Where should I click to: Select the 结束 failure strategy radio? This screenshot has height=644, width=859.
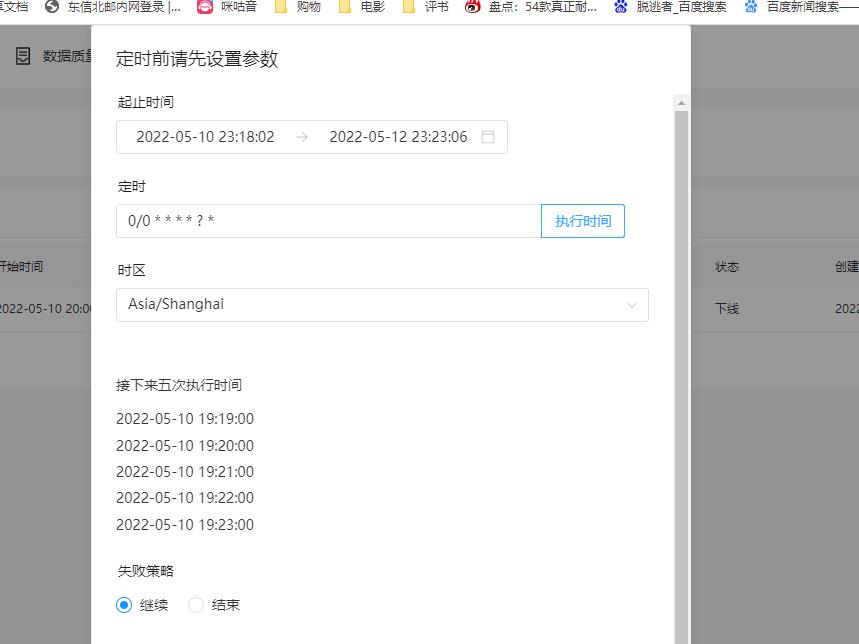coord(196,605)
